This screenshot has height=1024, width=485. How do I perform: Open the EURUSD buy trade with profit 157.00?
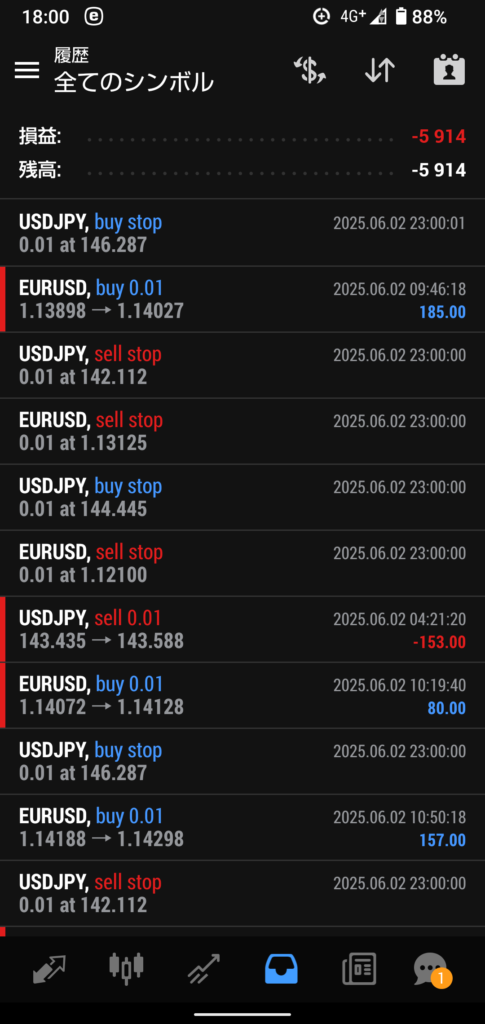tap(242, 827)
